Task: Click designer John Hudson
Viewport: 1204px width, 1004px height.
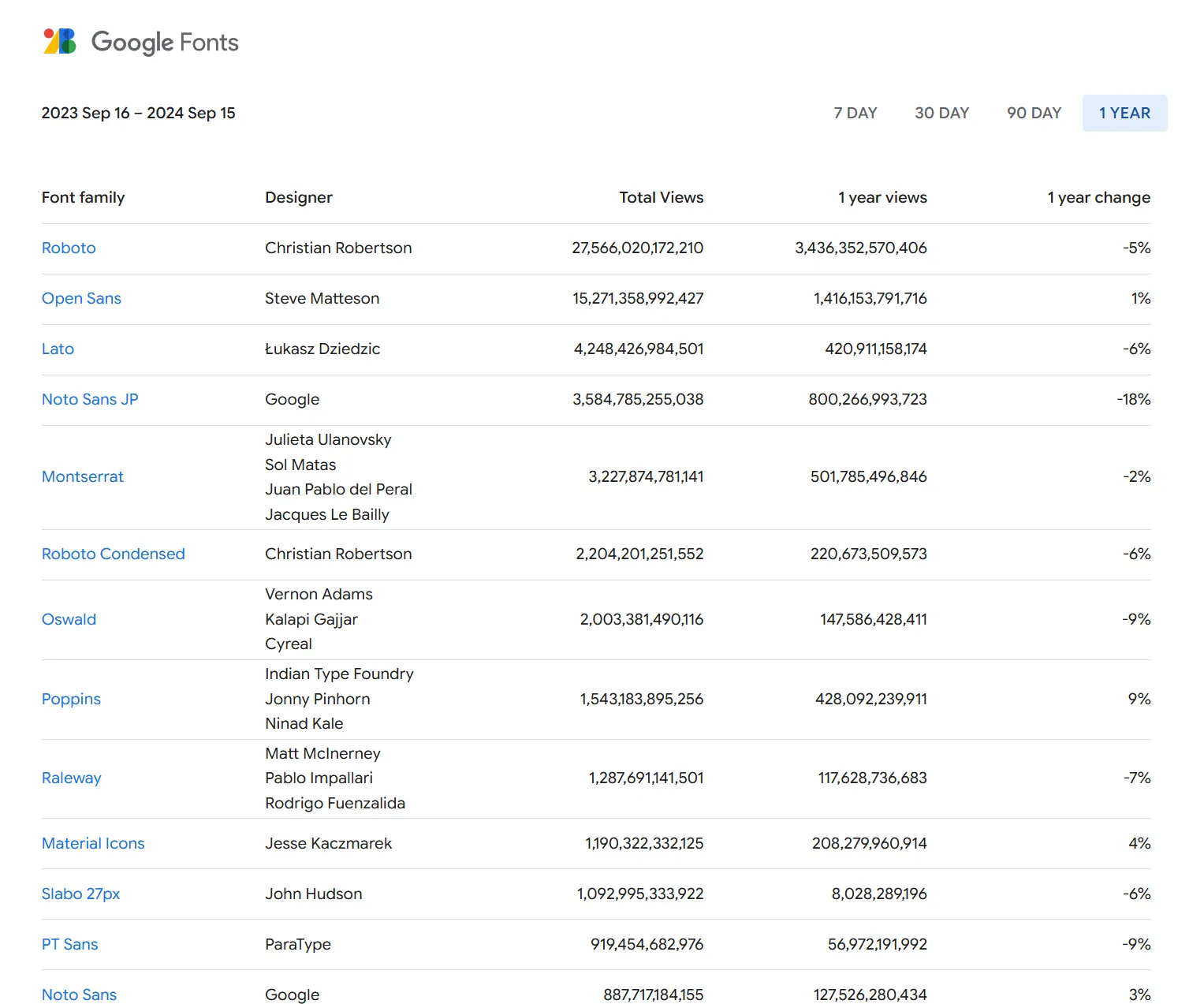Action: pyautogui.click(x=314, y=894)
